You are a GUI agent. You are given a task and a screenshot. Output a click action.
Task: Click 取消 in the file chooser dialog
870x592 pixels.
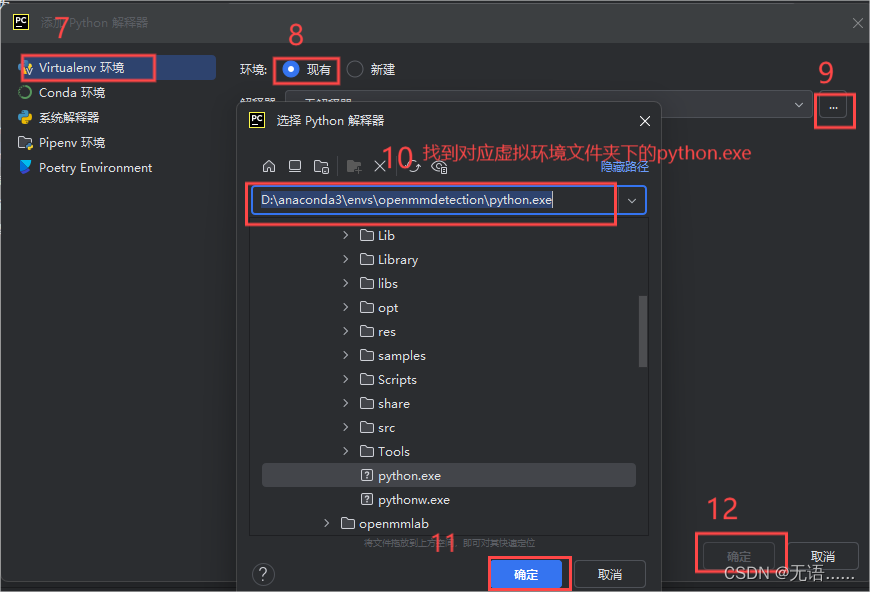[x=610, y=574]
